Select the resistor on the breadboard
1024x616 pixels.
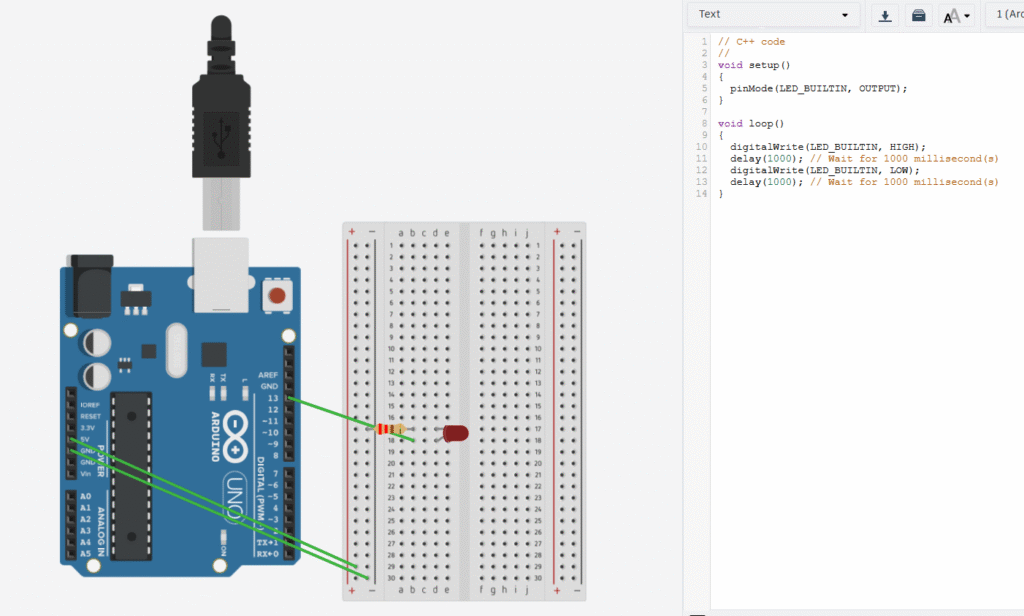(392, 430)
